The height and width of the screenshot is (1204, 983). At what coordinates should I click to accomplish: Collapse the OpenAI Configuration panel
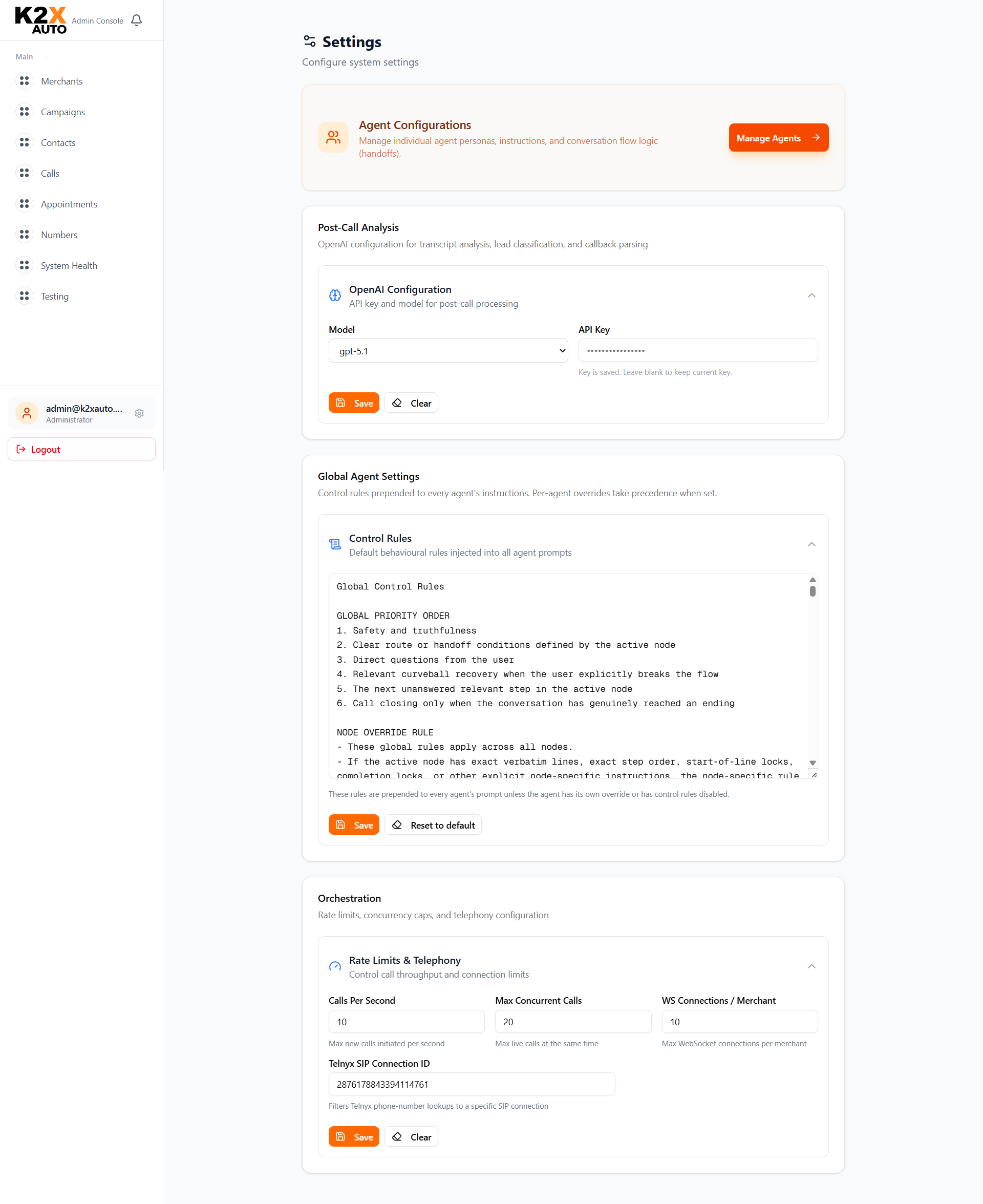click(x=812, y=295)
